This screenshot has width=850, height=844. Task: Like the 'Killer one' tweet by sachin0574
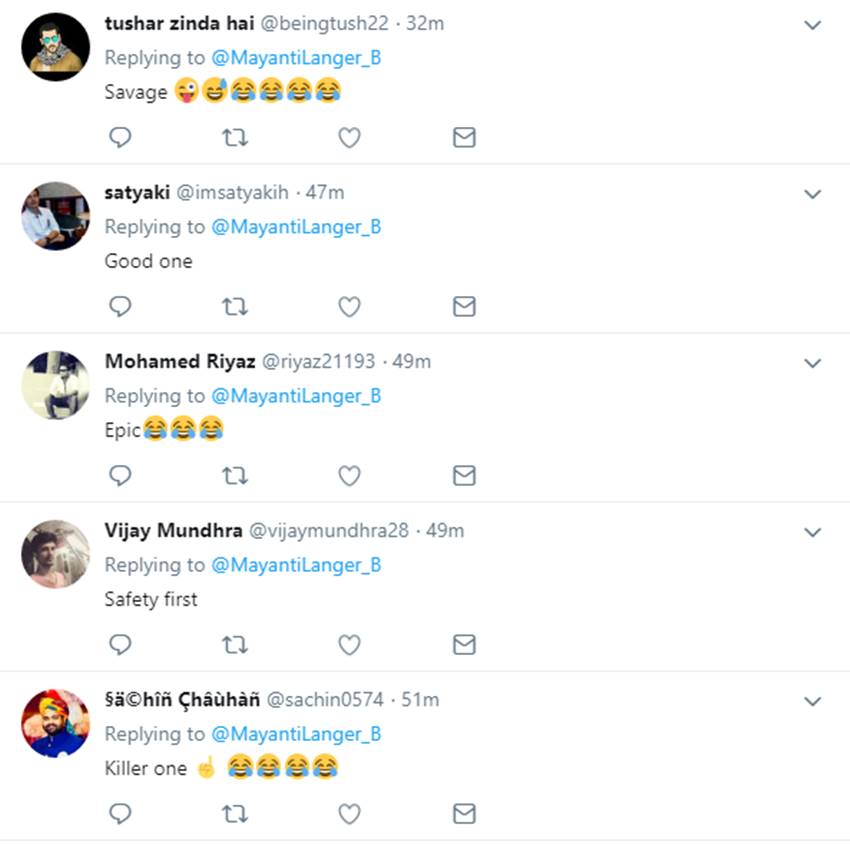(x=349, y=814)
